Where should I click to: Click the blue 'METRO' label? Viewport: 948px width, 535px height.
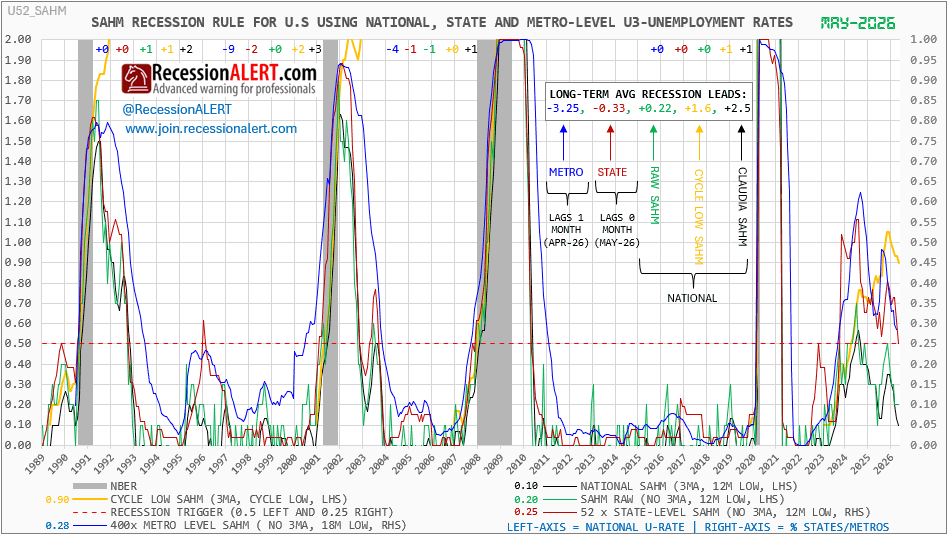(566, 172)
